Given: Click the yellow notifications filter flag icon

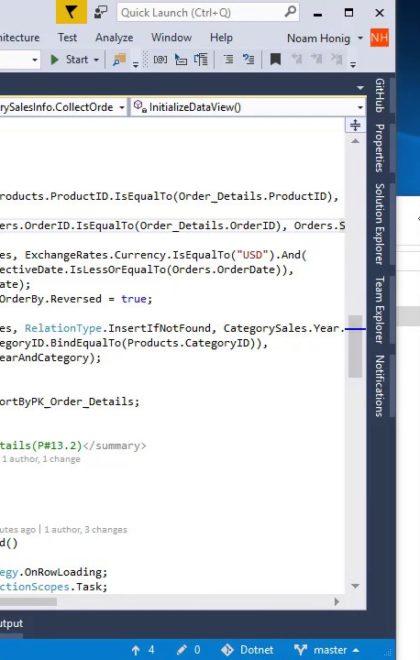Looking at the screenshot, I should [71, 12].
